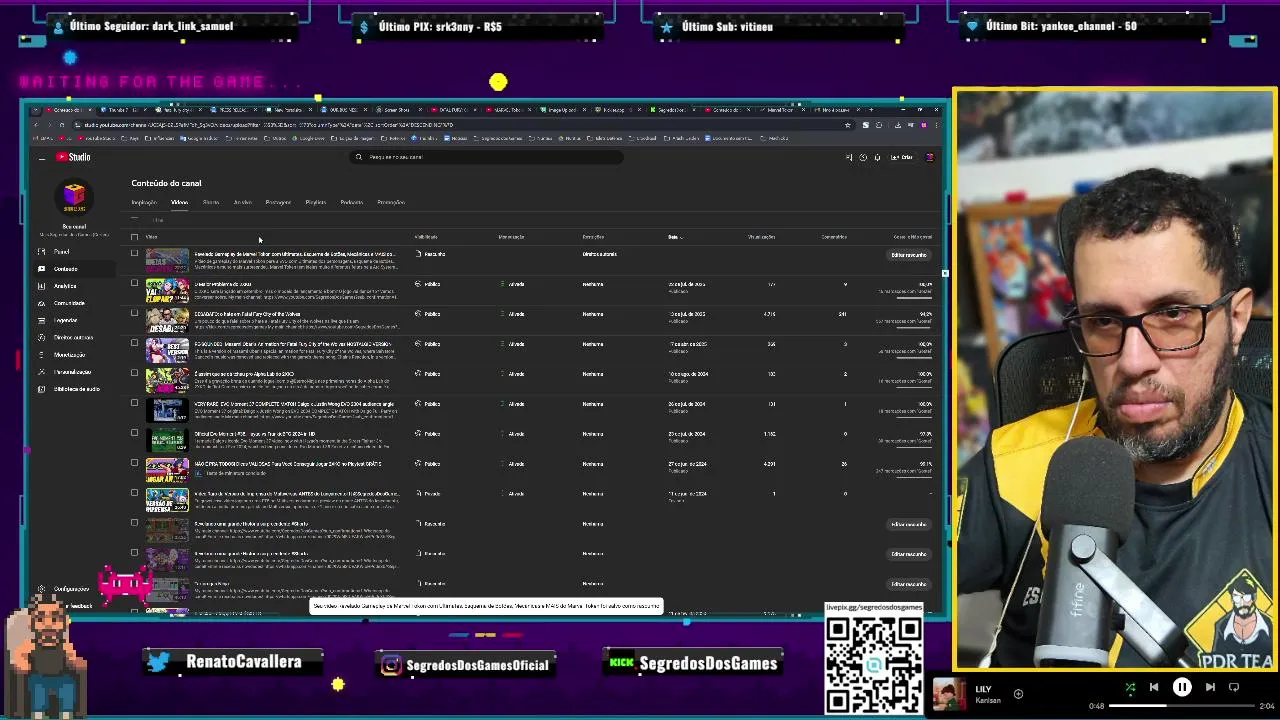This screenshot has height=720, width=1280.
Task: Sort the list by the Data column
Action: [x=675, y=237]
